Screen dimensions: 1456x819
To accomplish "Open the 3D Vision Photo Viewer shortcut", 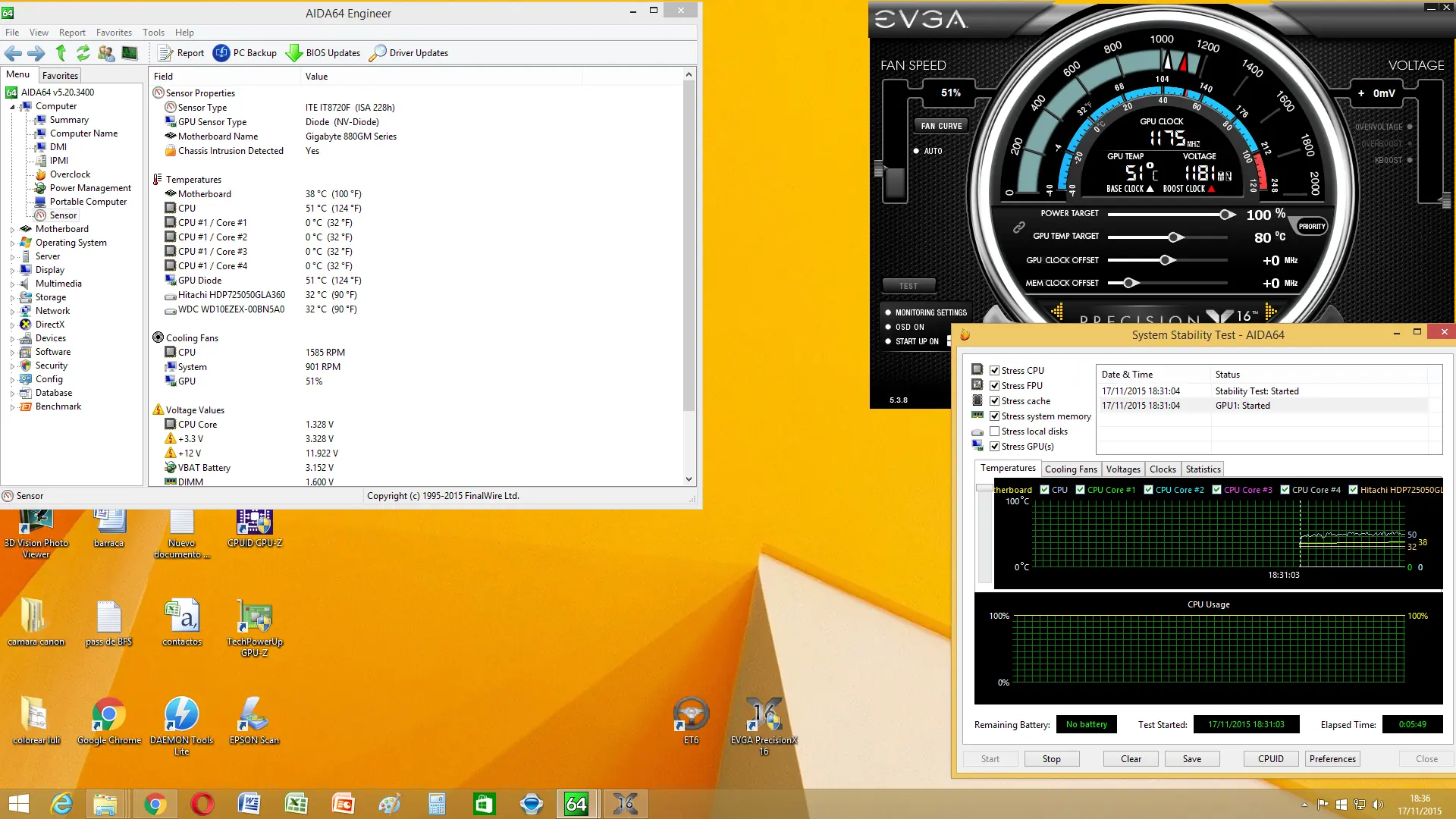I will point(36,535).
